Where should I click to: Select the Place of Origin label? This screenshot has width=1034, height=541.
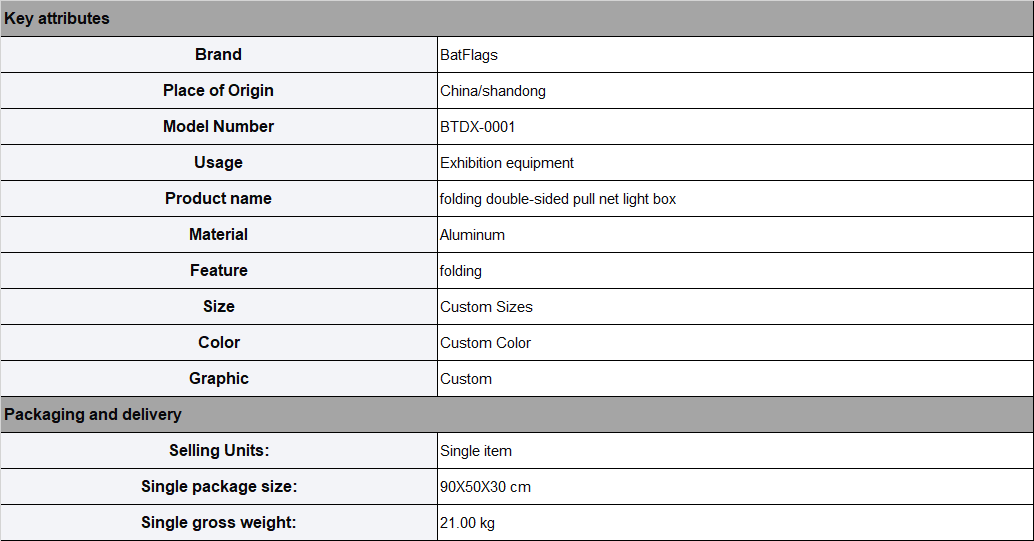[x=218, y=90]
